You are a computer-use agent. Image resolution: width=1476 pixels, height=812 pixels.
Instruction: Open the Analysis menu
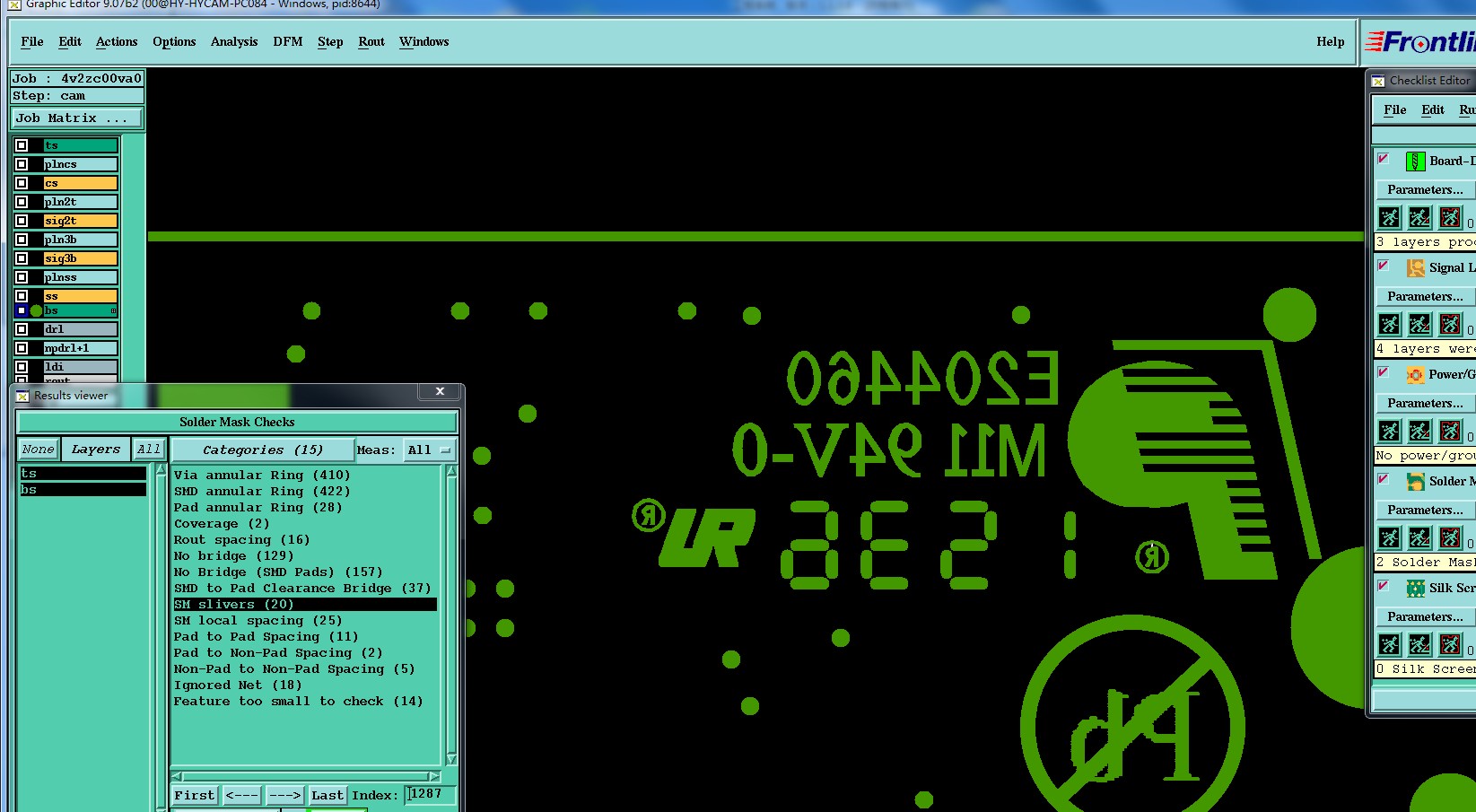[x=234, y=41]
